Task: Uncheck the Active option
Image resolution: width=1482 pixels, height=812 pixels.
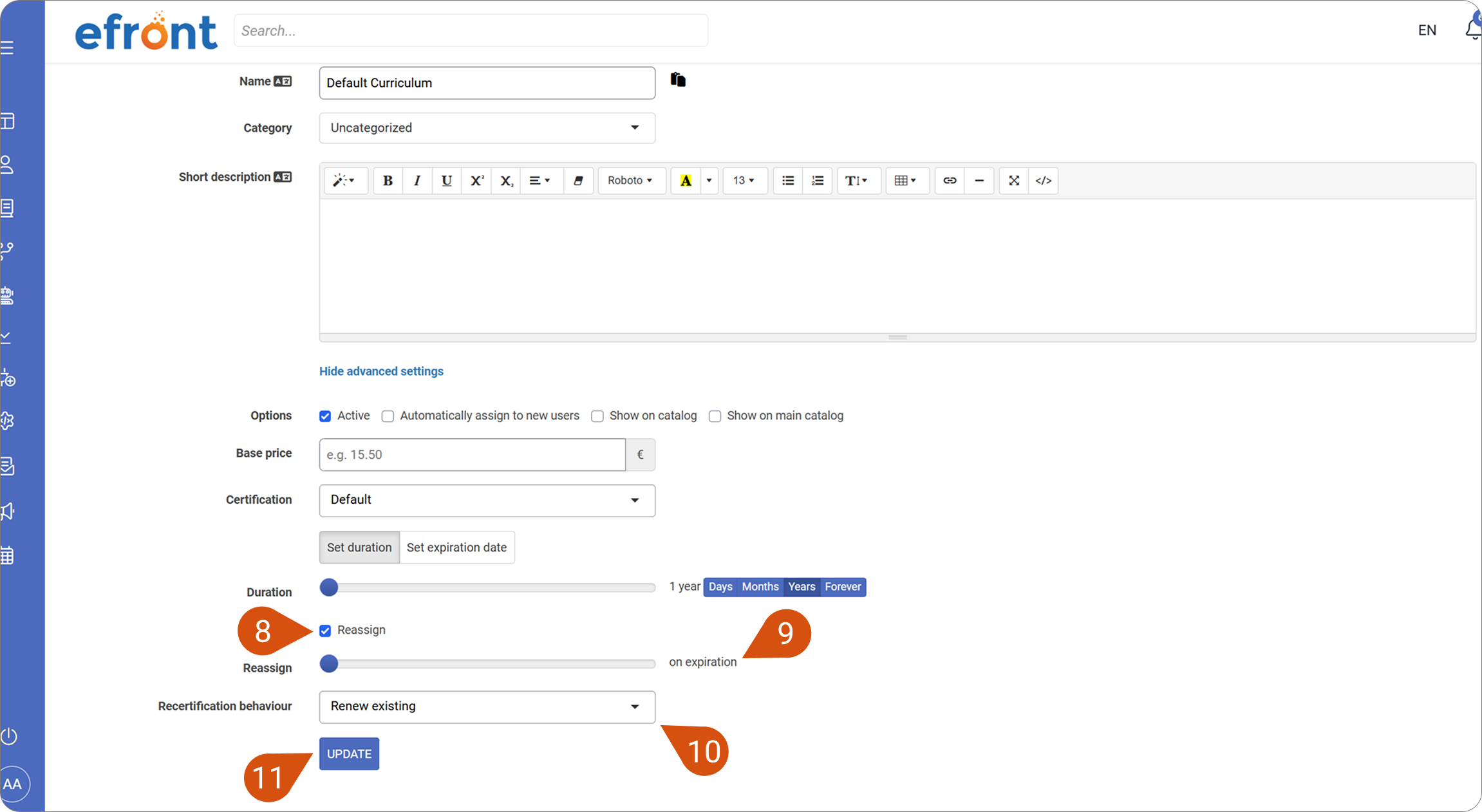Action: pyautogui.click(x=325, y=416)
